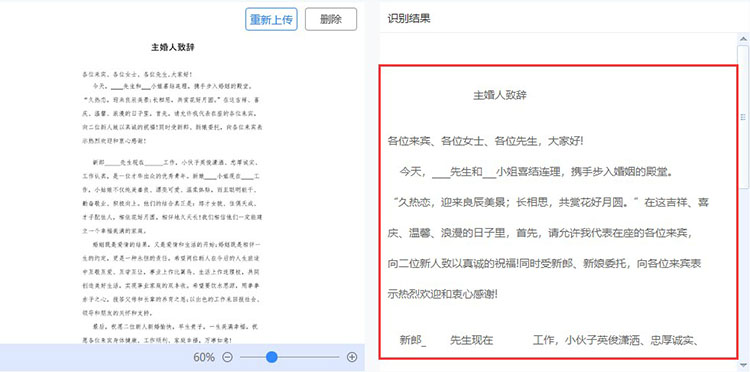Click the recognized title 主婚人致辞 in results
Screen dimensions: 750x372
coord(500,95)
